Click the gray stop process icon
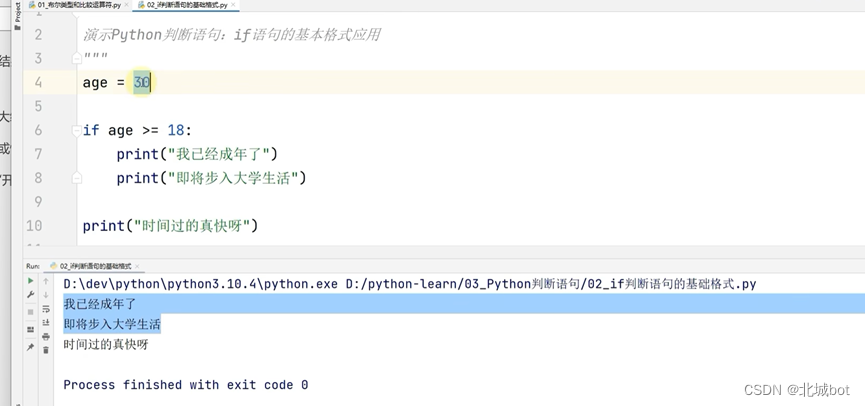Viewport: 865px width, 406px height. click(x=30, y=312)
